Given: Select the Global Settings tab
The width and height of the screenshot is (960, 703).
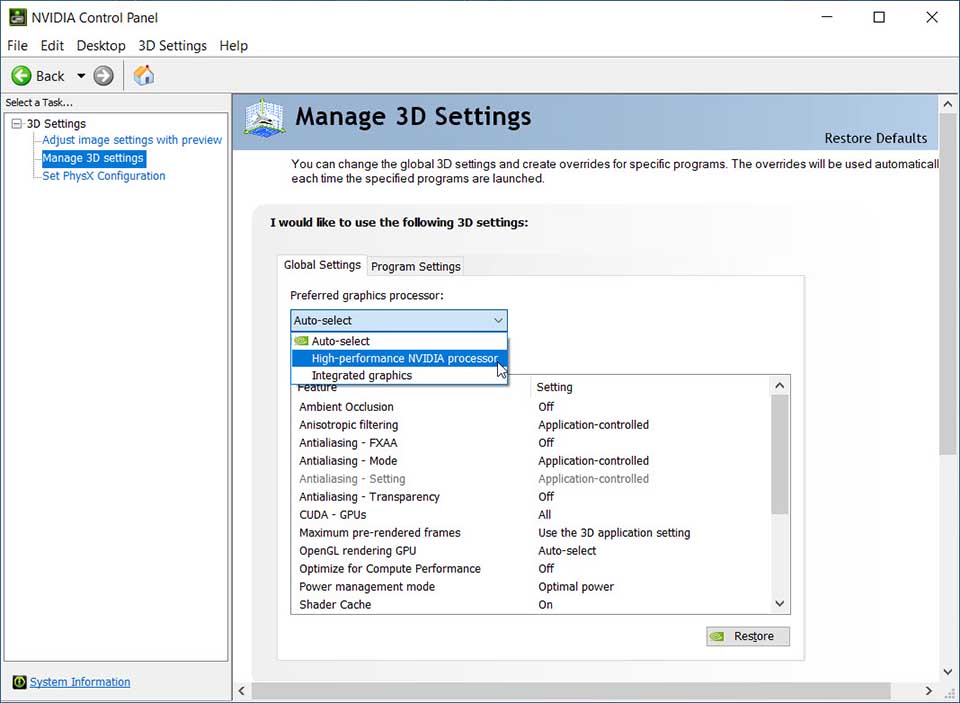Looking at the screenshot, I should (322, 265).
